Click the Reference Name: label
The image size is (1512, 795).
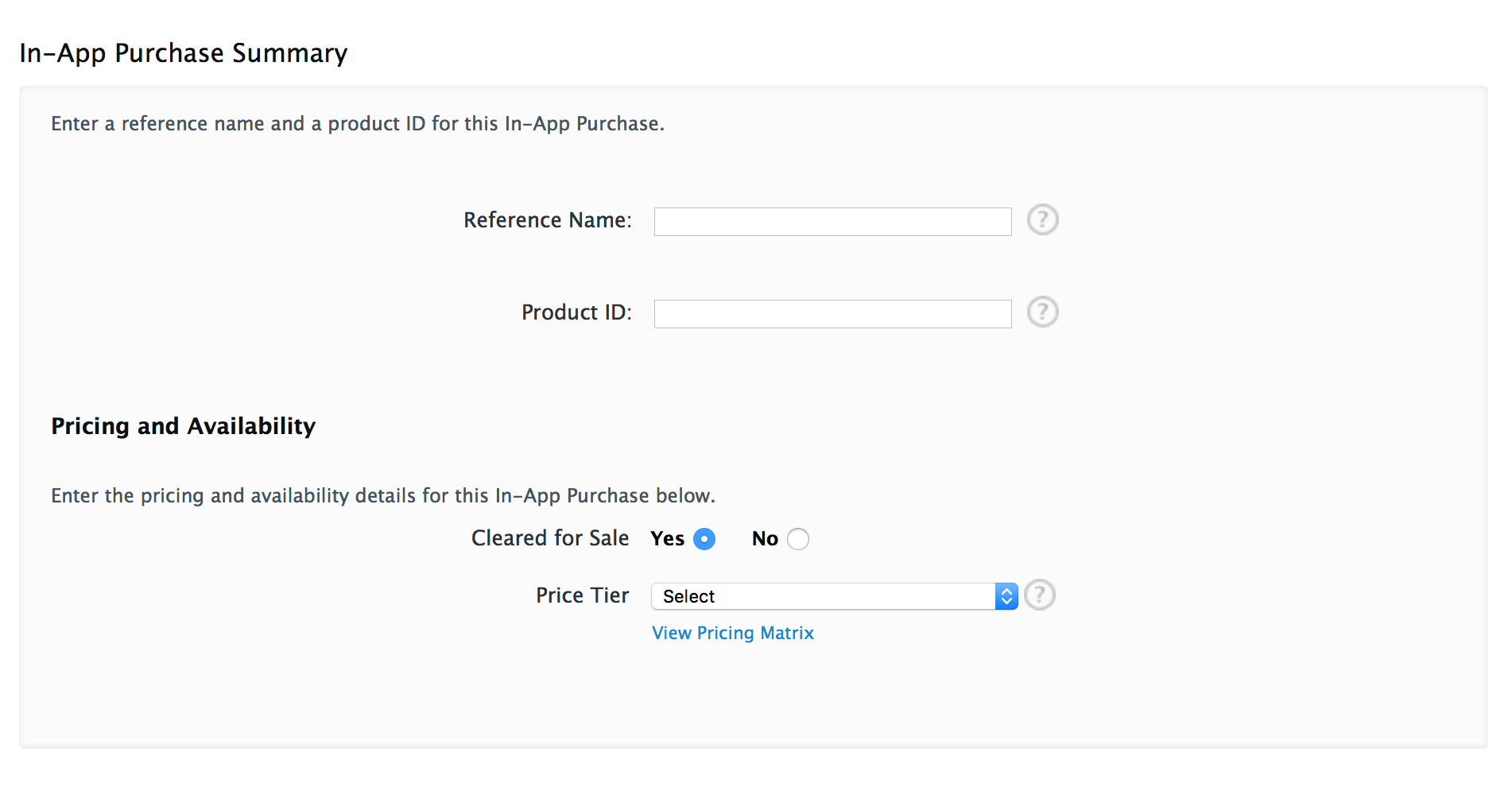pyautogui.click(x=548, y=220)
